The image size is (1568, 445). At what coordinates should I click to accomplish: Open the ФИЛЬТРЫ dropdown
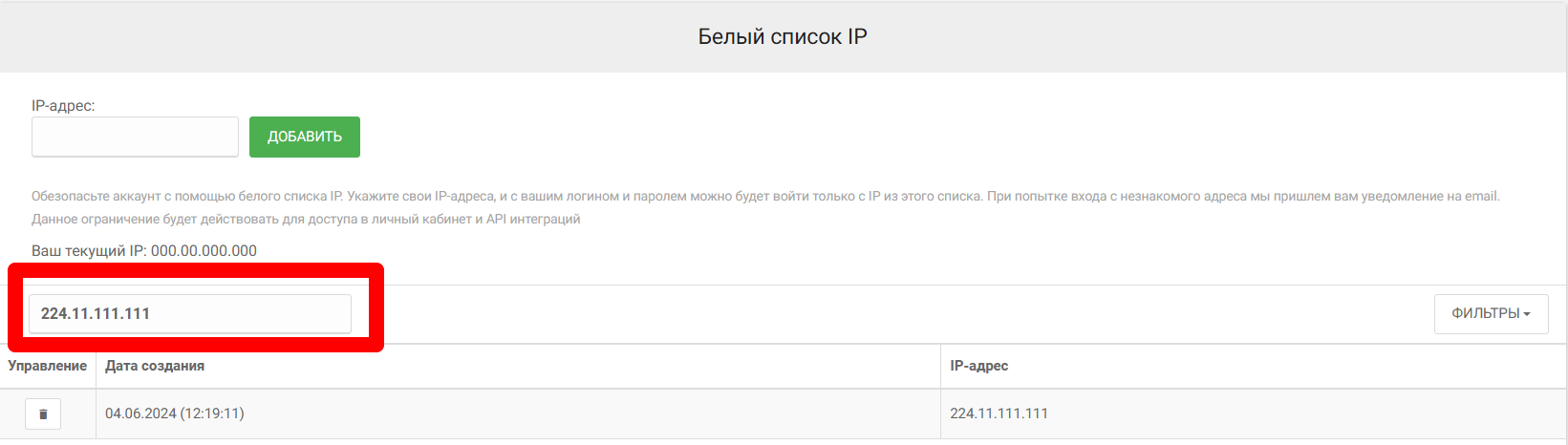[1484, 314]
